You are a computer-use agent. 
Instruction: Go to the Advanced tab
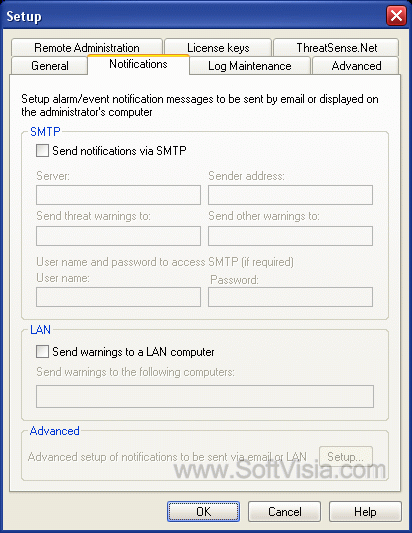pos(356,66)
